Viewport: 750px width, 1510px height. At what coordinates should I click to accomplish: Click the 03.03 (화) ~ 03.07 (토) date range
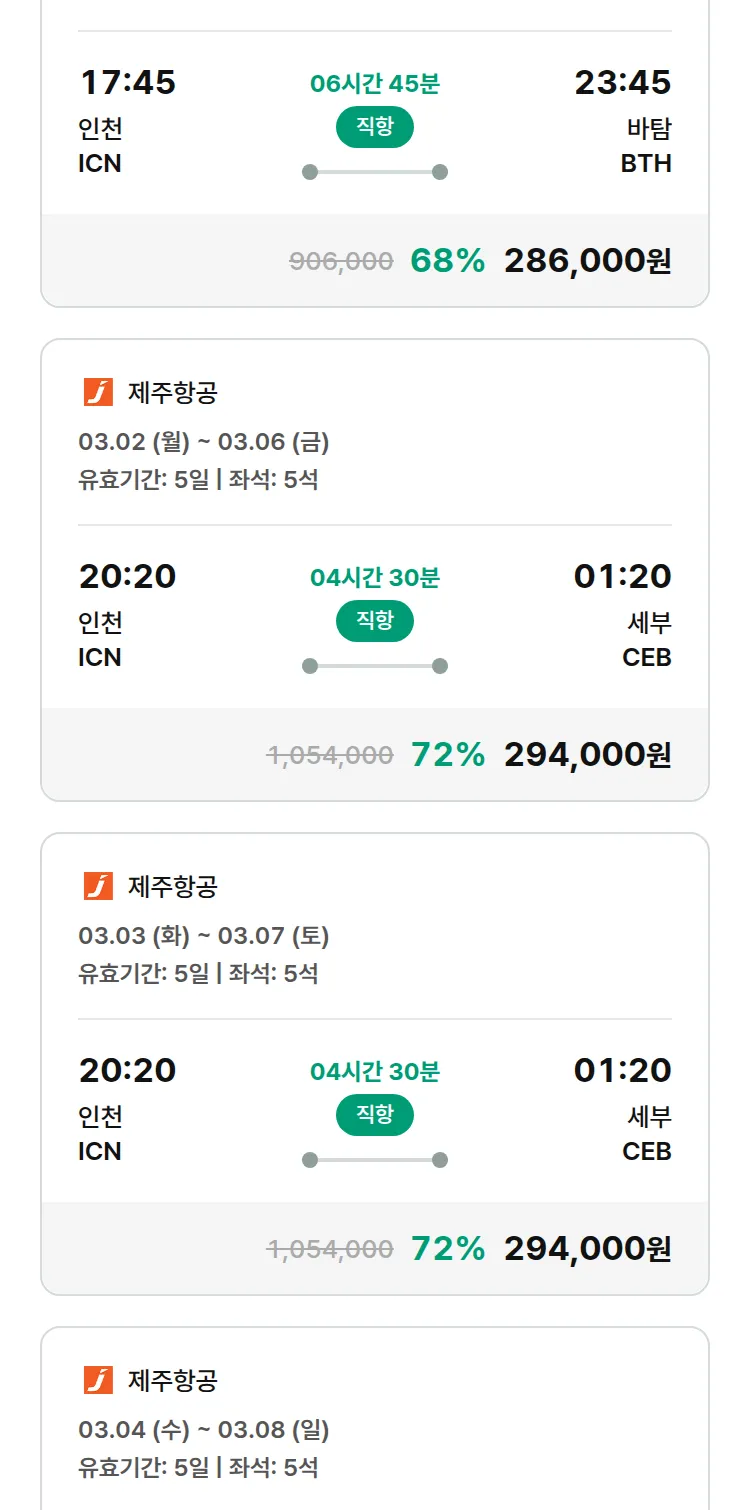pyautogui.click(x=204, y=935)
